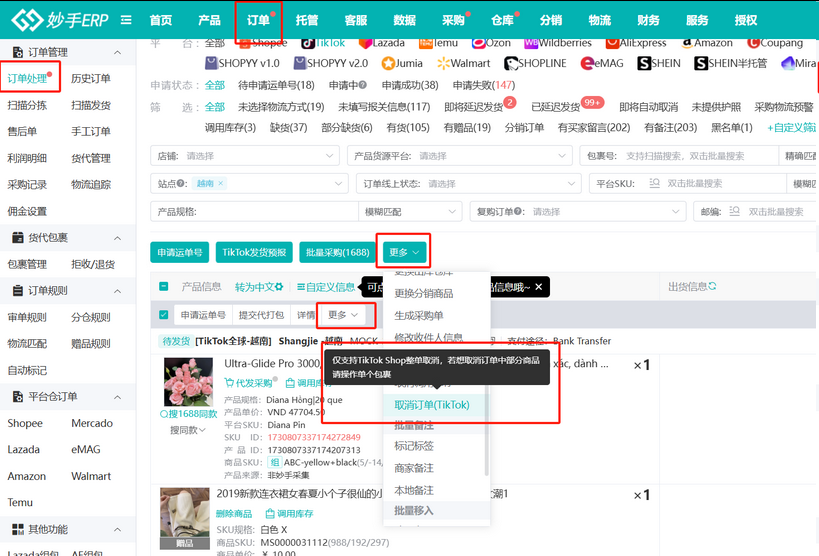Open the 产品货源平台 dropdown

click(459, 156)
